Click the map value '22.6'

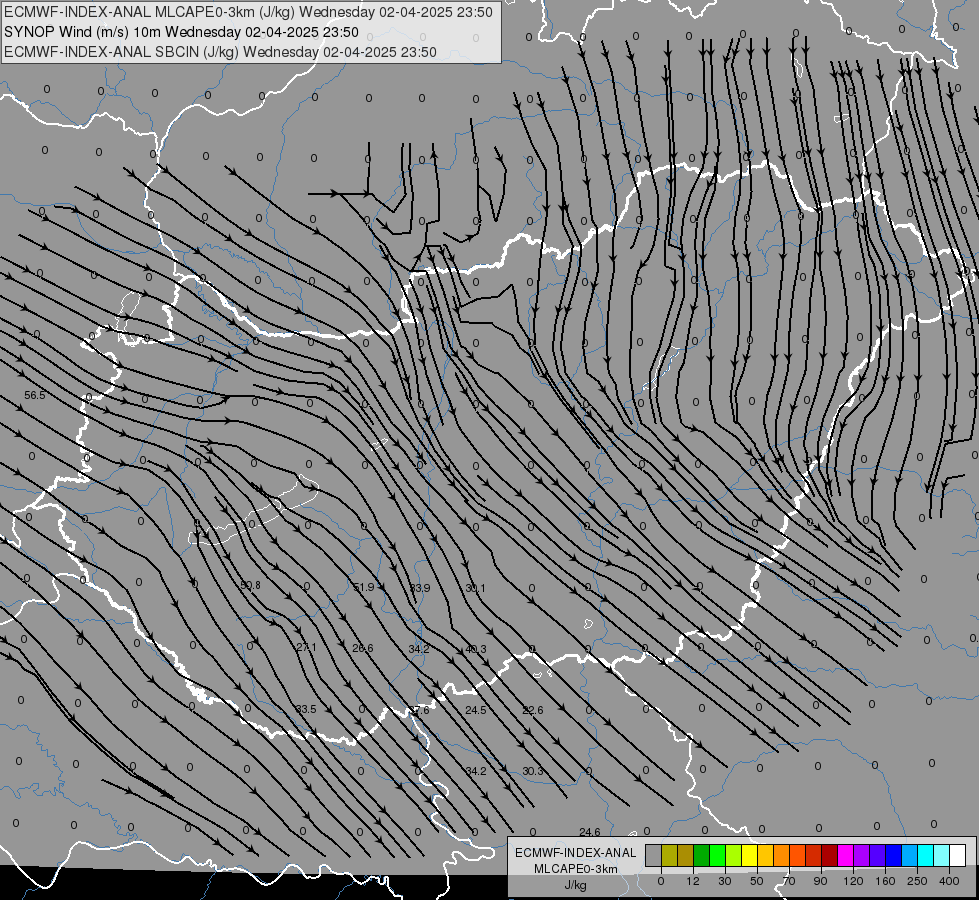click(533, 710)
